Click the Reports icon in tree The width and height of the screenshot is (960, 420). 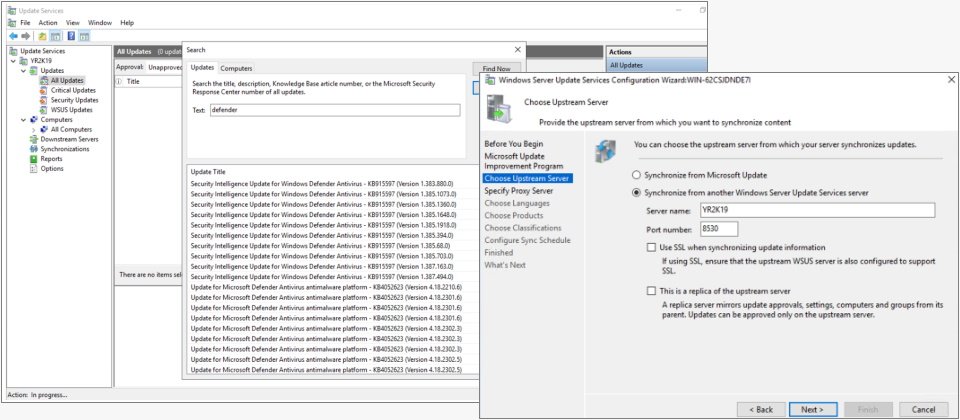(34, 159)
